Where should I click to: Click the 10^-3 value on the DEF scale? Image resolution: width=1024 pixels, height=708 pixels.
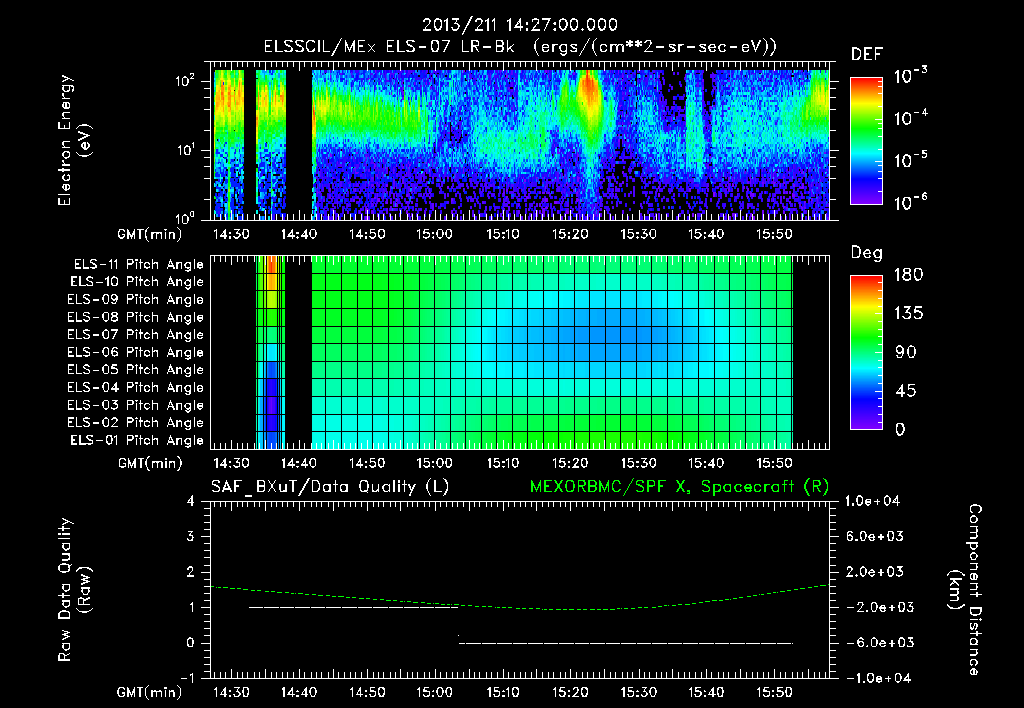(910, 75)
